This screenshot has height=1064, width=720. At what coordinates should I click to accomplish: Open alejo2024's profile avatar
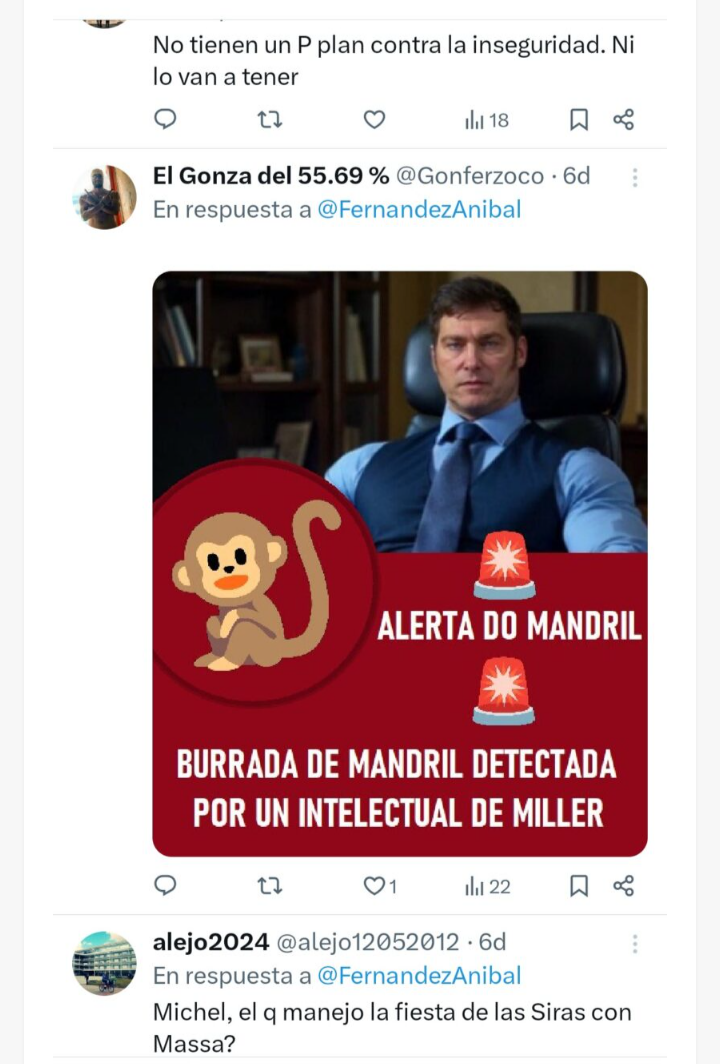pos(105,964)
